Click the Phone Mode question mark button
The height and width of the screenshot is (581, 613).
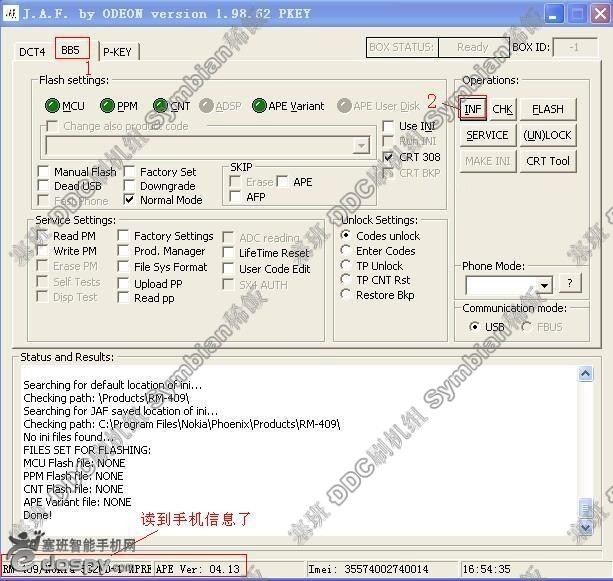coord(570,283)
